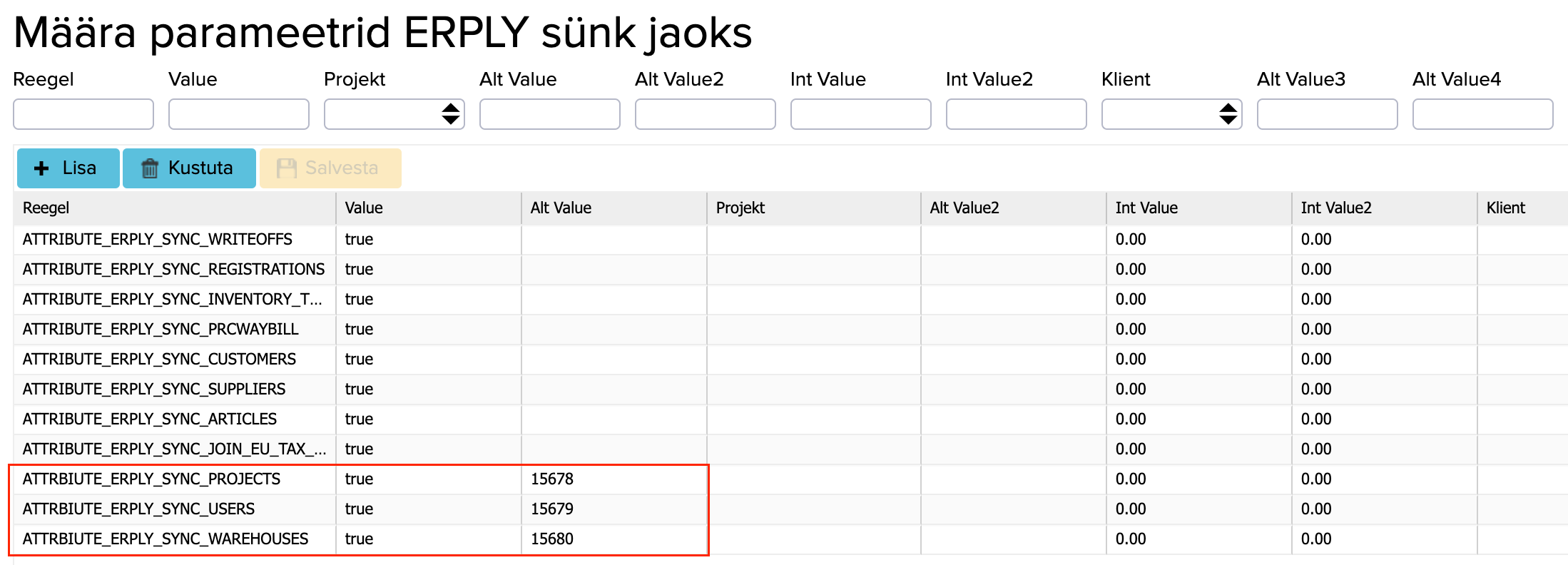Click Value cell of ATTRIBUTE_ERPLY_SYNC_SUPPLIERS
1568x565 pixels.
[359, 390]
